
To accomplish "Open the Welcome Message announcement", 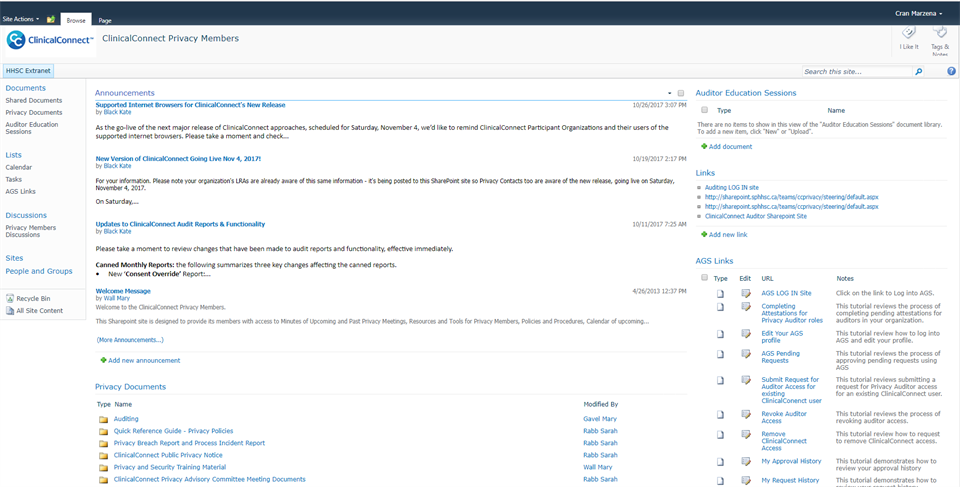I will point(123,291).
